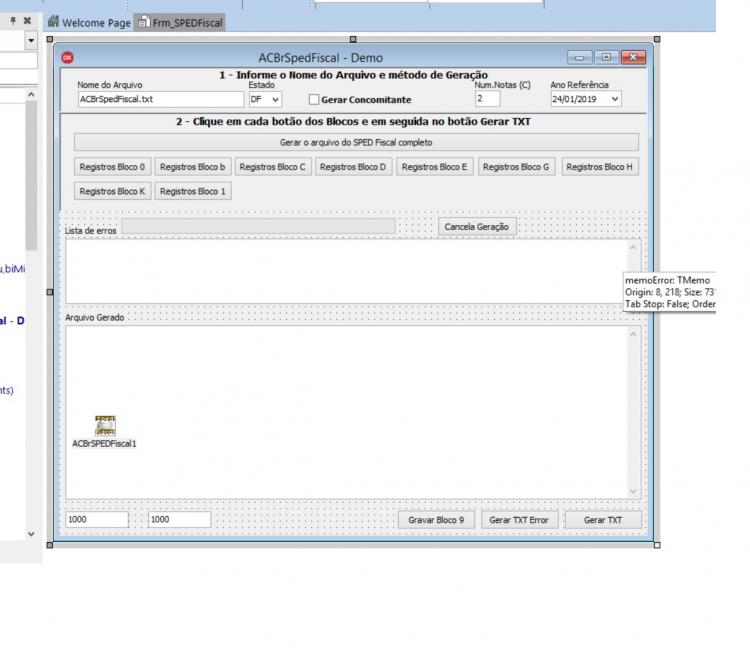Click the Gerar TXT button

603,520
